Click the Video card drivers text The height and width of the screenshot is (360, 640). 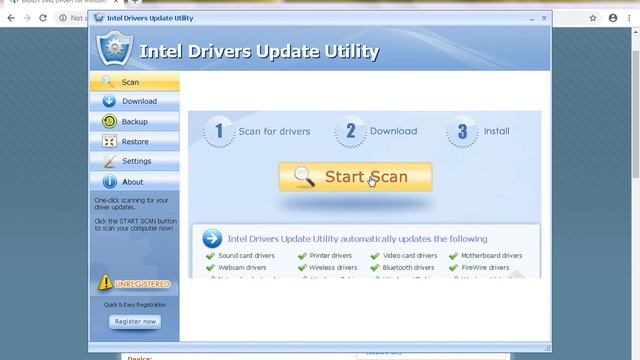point(410,256)
